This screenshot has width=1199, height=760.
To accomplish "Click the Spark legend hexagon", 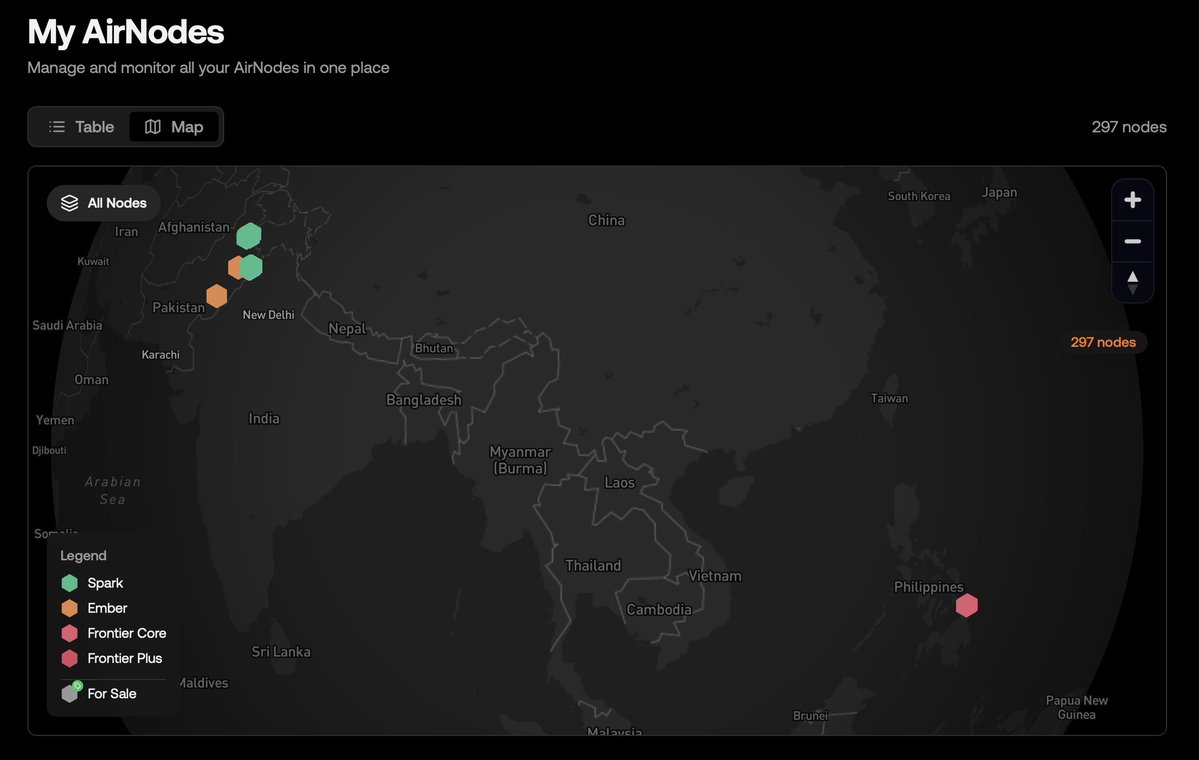I will click(x=70, y=583).
